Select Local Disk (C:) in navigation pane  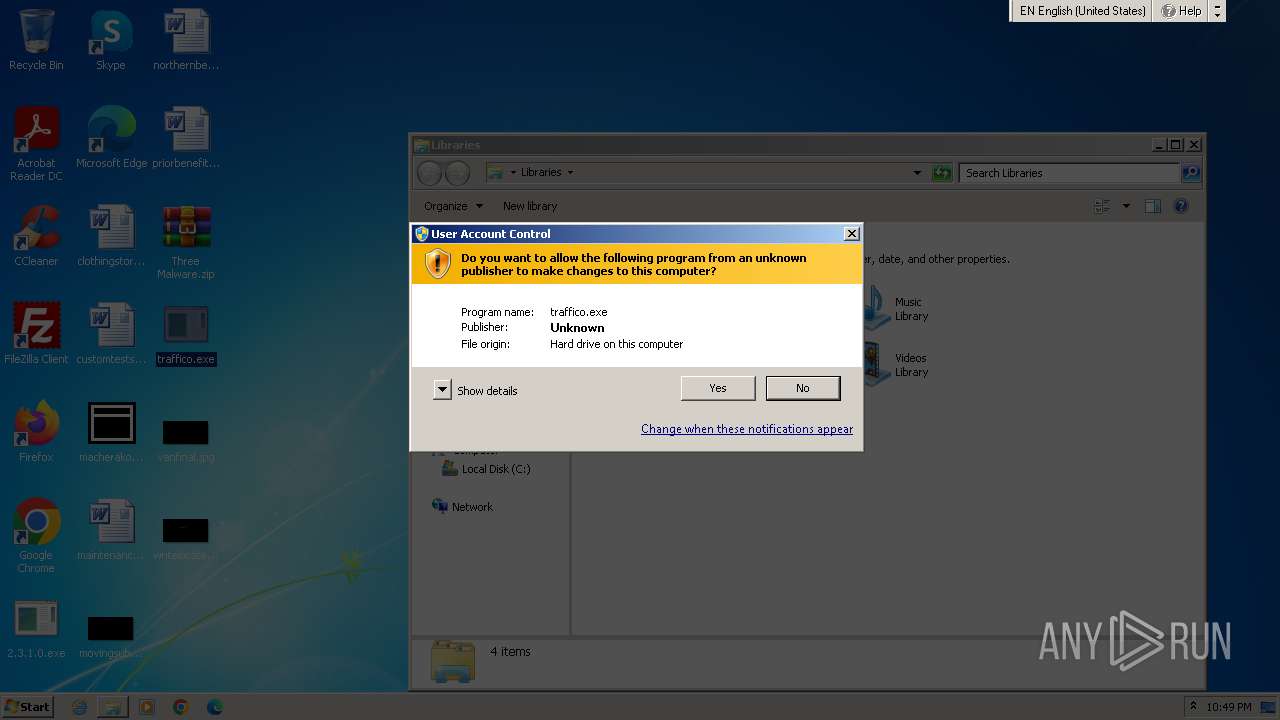point(486,469)
